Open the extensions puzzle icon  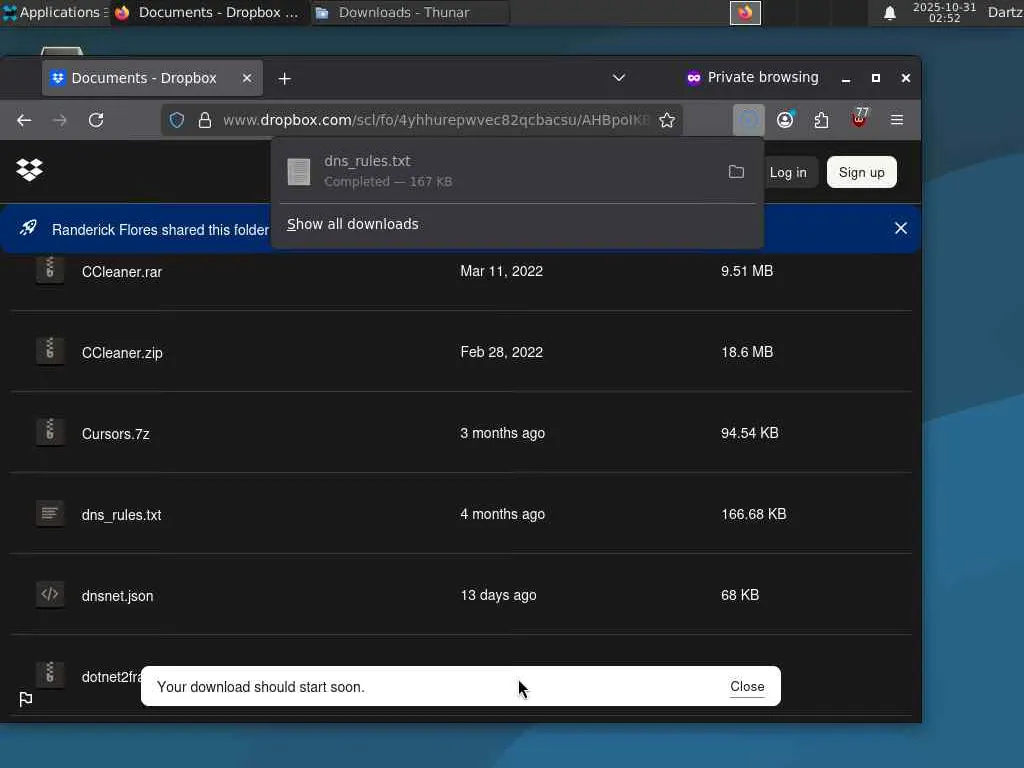(x=822, y=120)
